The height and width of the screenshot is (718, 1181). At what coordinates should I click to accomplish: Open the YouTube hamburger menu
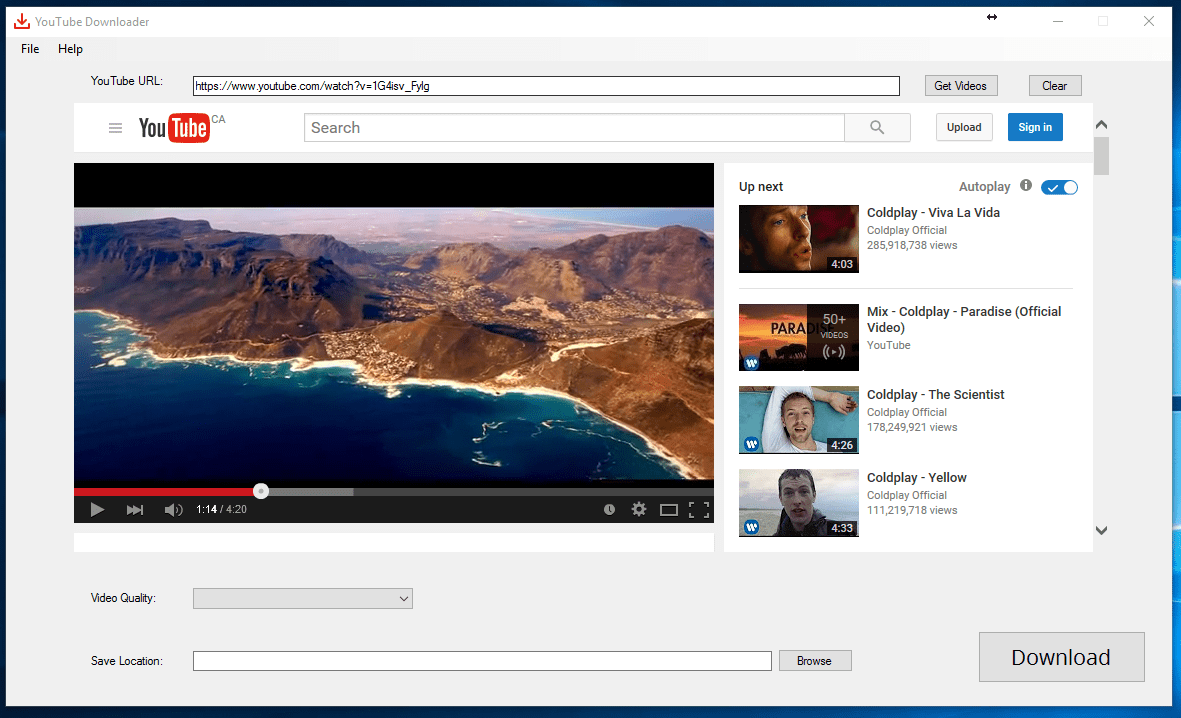click(115, 127)
